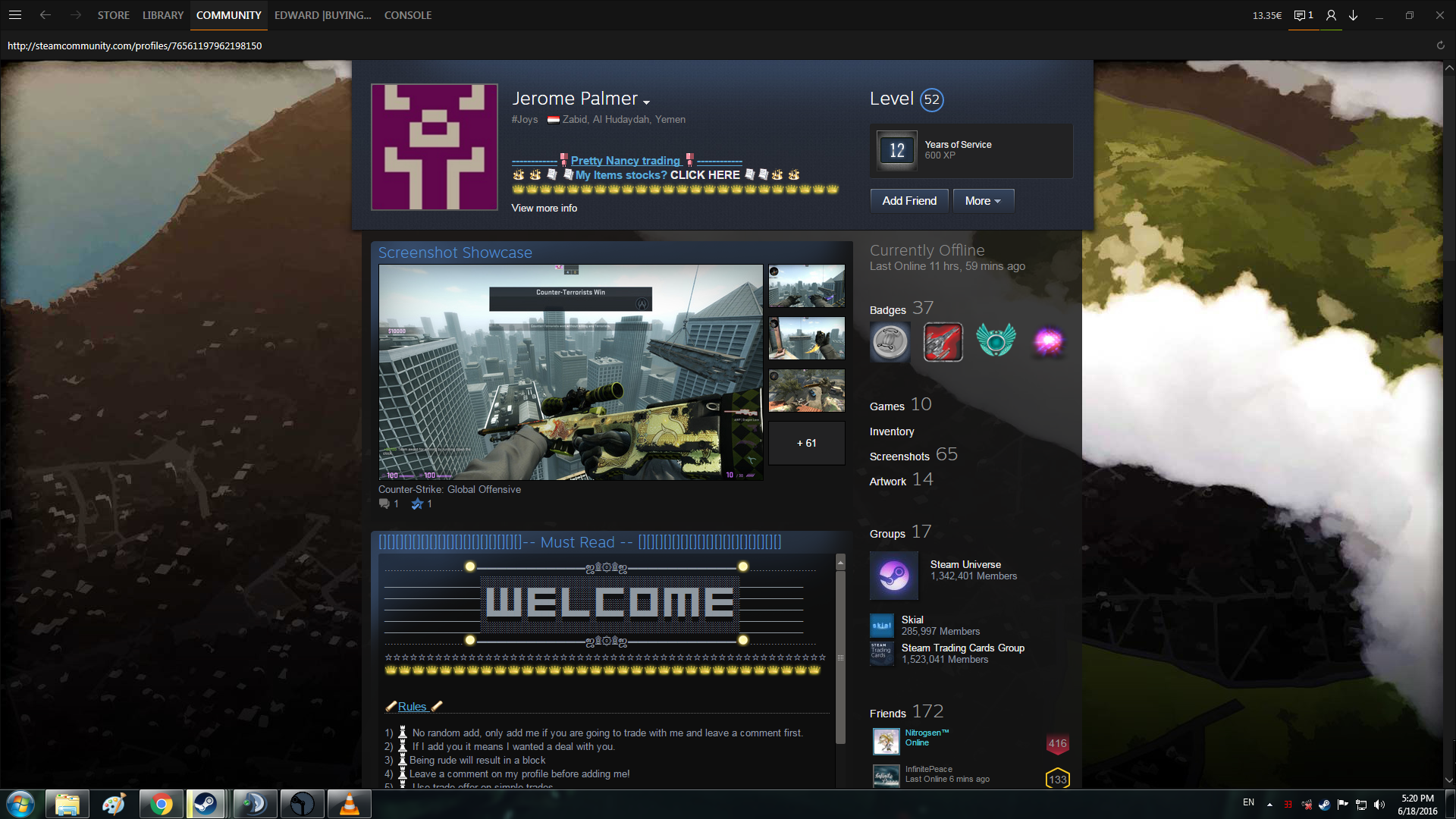Viewport: 1456px width, 819px height.
Task: Open the More dropdown button
Action: [x=983, y=201]
